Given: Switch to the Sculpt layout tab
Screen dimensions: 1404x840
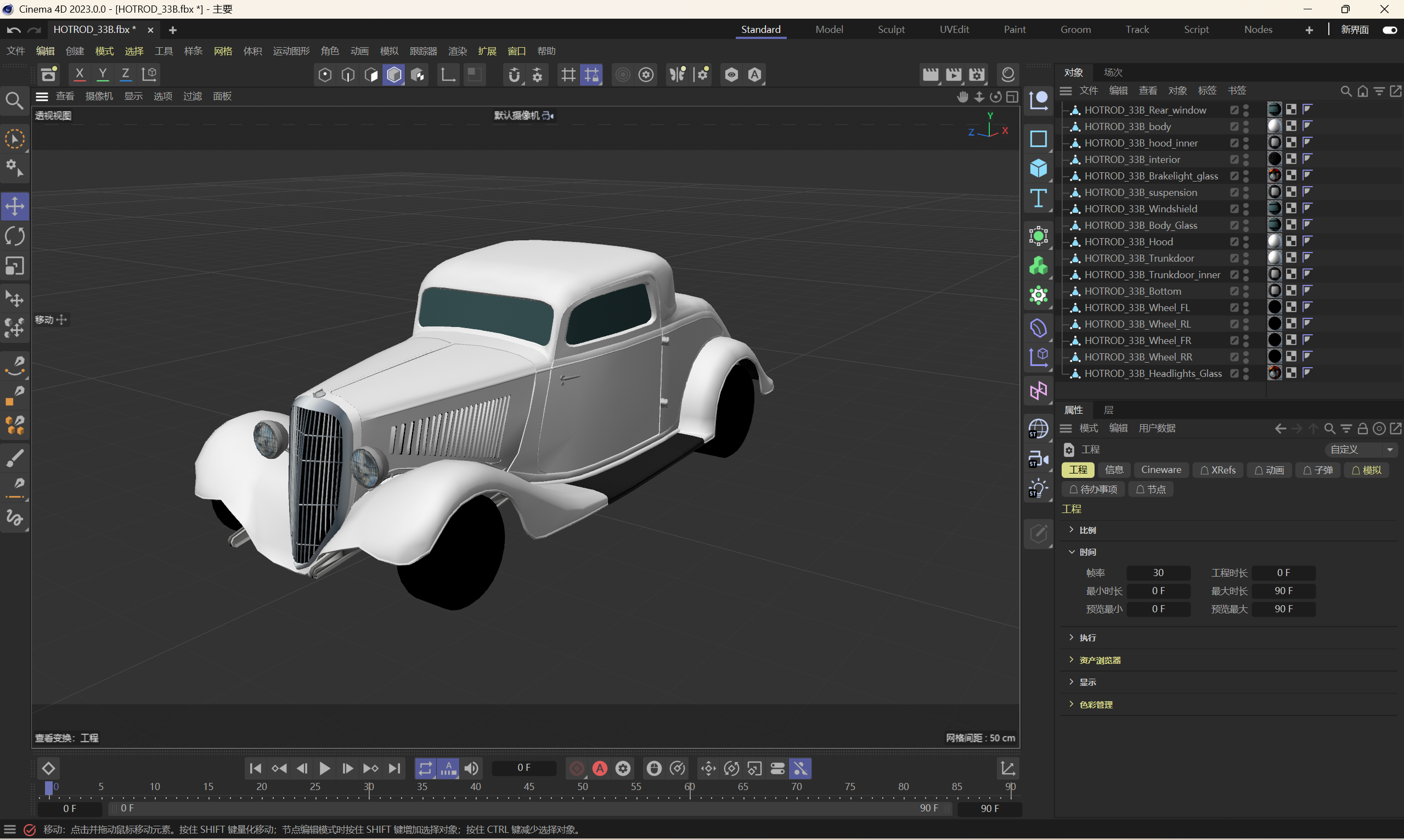Looking at the screenshot, I should (890, 30).
